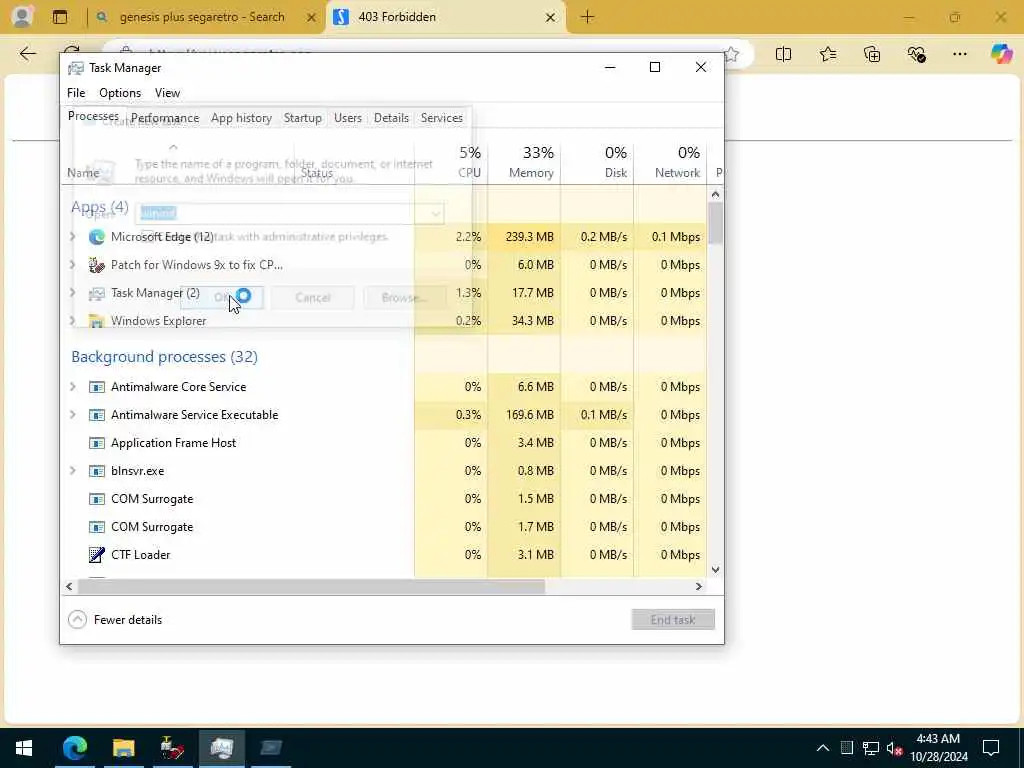Open Edge browser essentials heart icon

[916, 54]
